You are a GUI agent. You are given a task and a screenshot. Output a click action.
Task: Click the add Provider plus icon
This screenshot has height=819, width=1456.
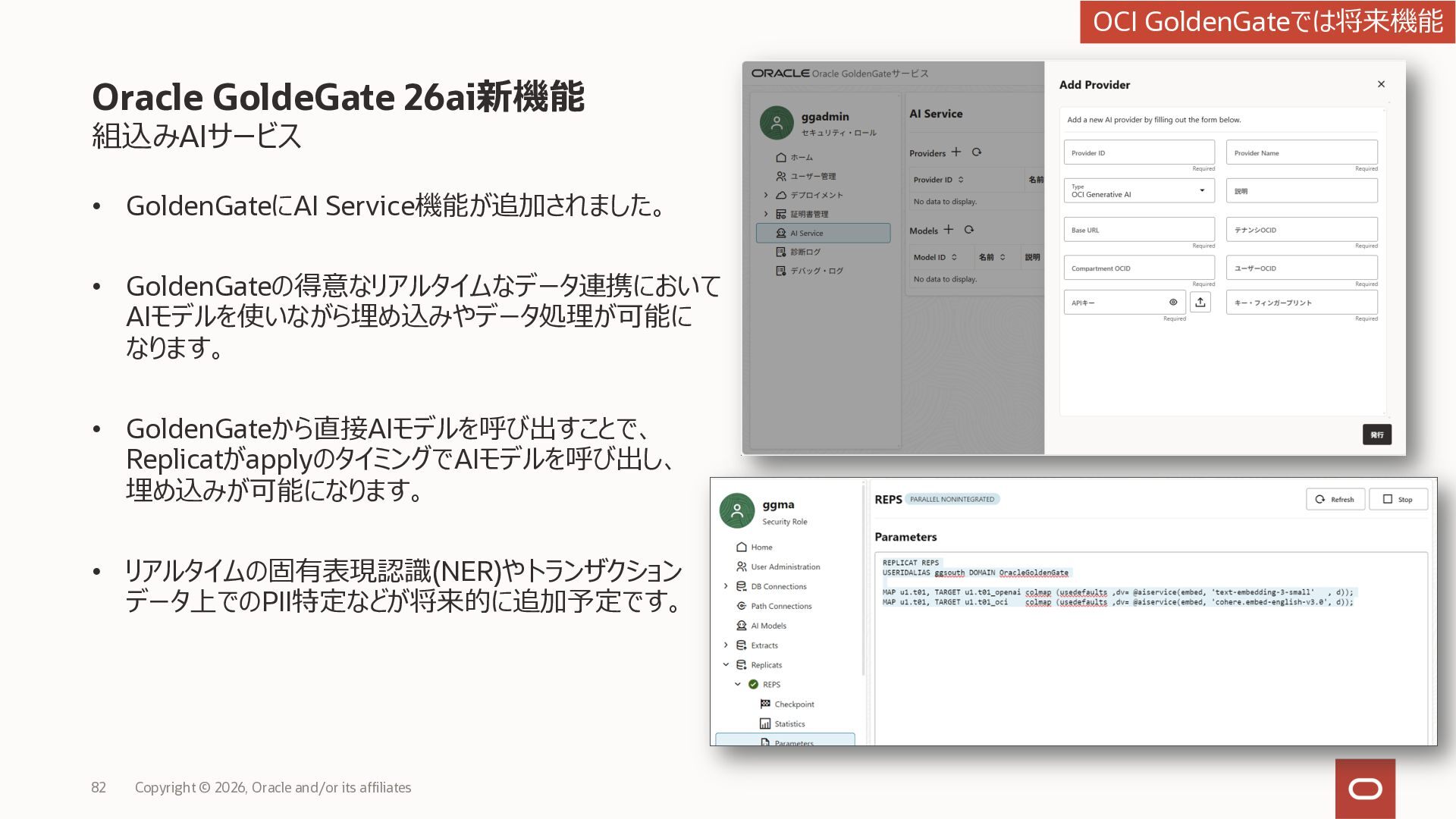tap(955, 152)
